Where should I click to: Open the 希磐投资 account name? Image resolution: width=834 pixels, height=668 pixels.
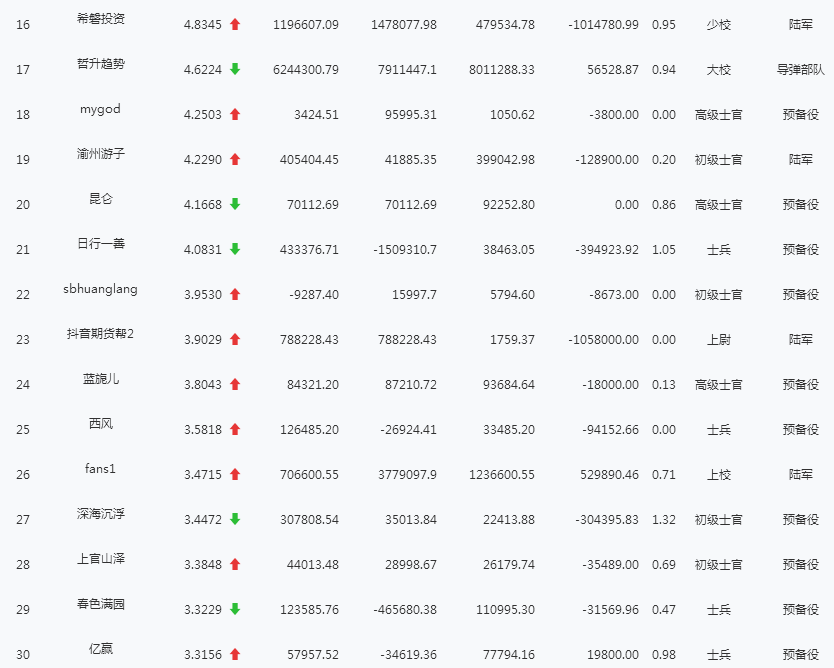pyautogui.click(x=101, y=19)
